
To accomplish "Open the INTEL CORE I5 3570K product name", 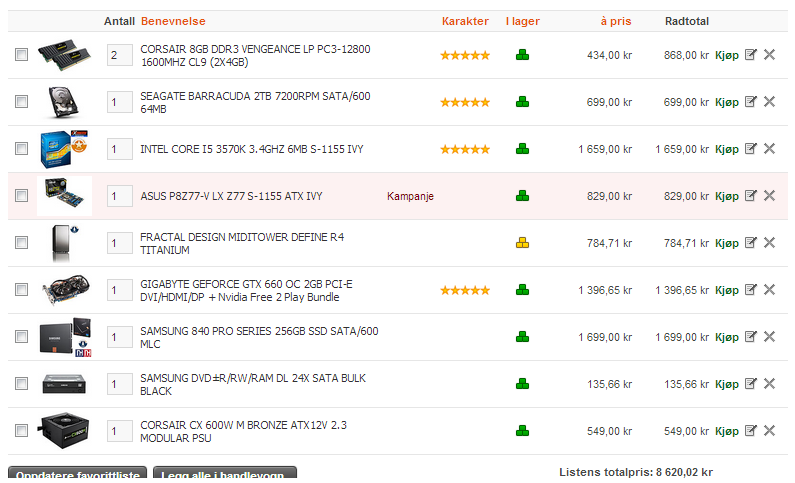I will [x=251, y=150].
